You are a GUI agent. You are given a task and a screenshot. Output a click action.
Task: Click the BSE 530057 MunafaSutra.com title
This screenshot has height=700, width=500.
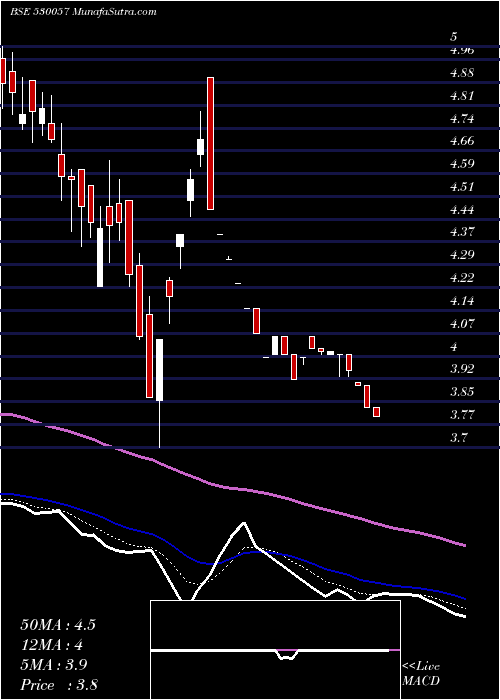coord(83,12)
